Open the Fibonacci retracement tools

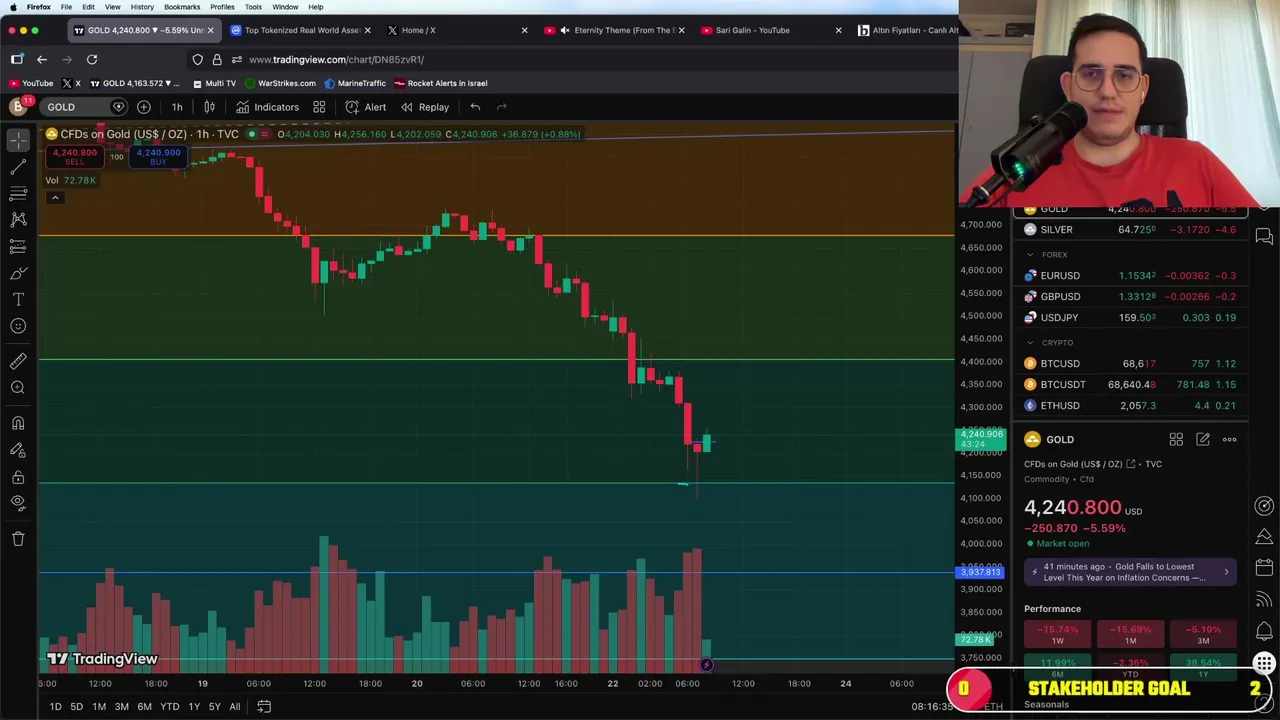pyautogui.click(x=18, y=193)
